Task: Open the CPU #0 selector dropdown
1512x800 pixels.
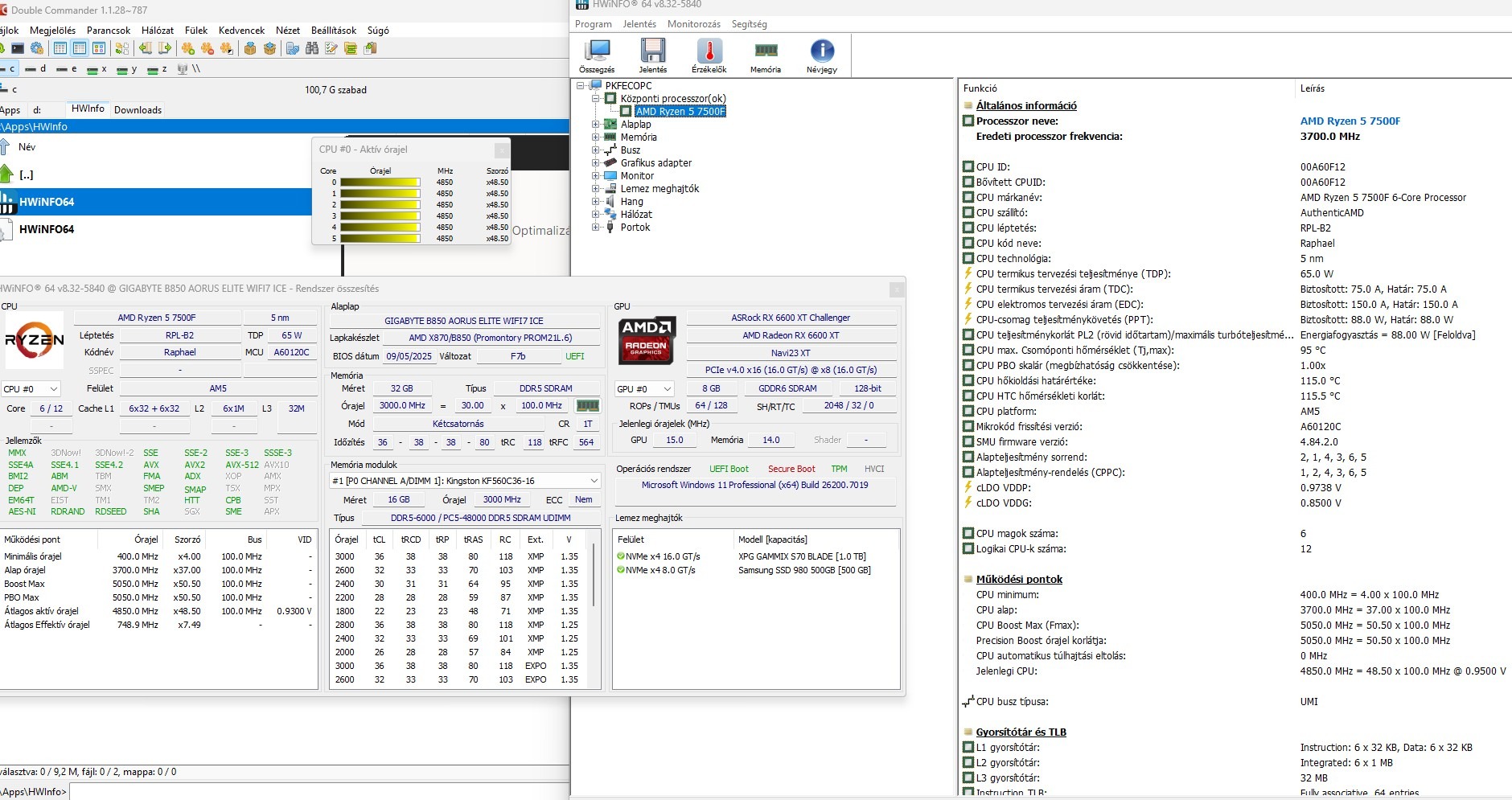Action: pos(31,389)
